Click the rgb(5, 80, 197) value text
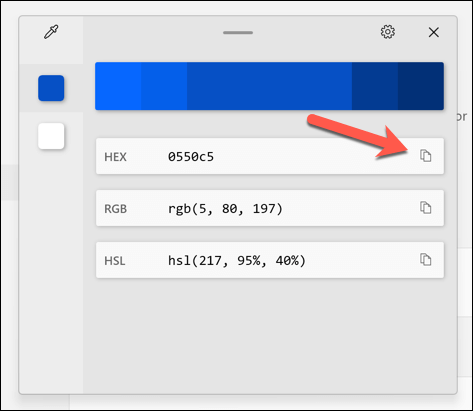The image size is (473, 411). coord(225,209)
